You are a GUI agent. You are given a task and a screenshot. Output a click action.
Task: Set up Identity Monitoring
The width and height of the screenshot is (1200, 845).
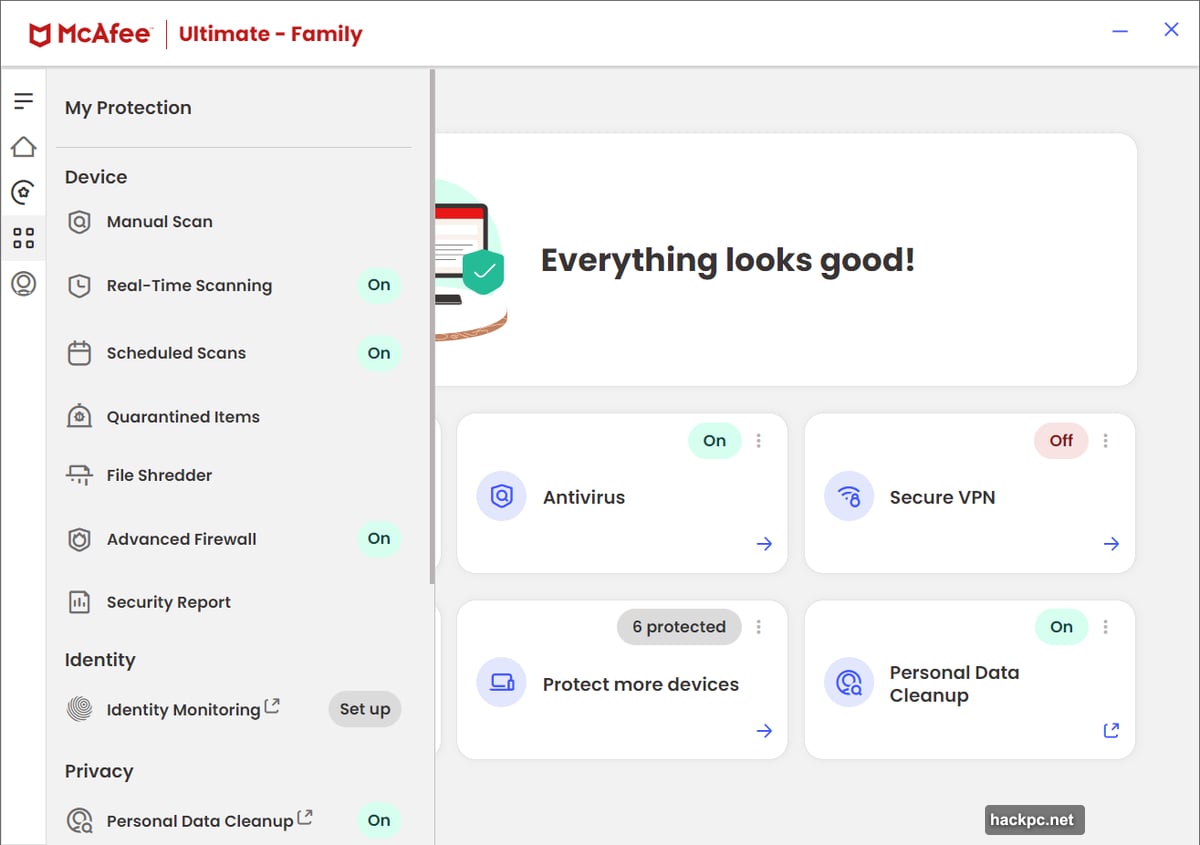(x=364, y=709)
